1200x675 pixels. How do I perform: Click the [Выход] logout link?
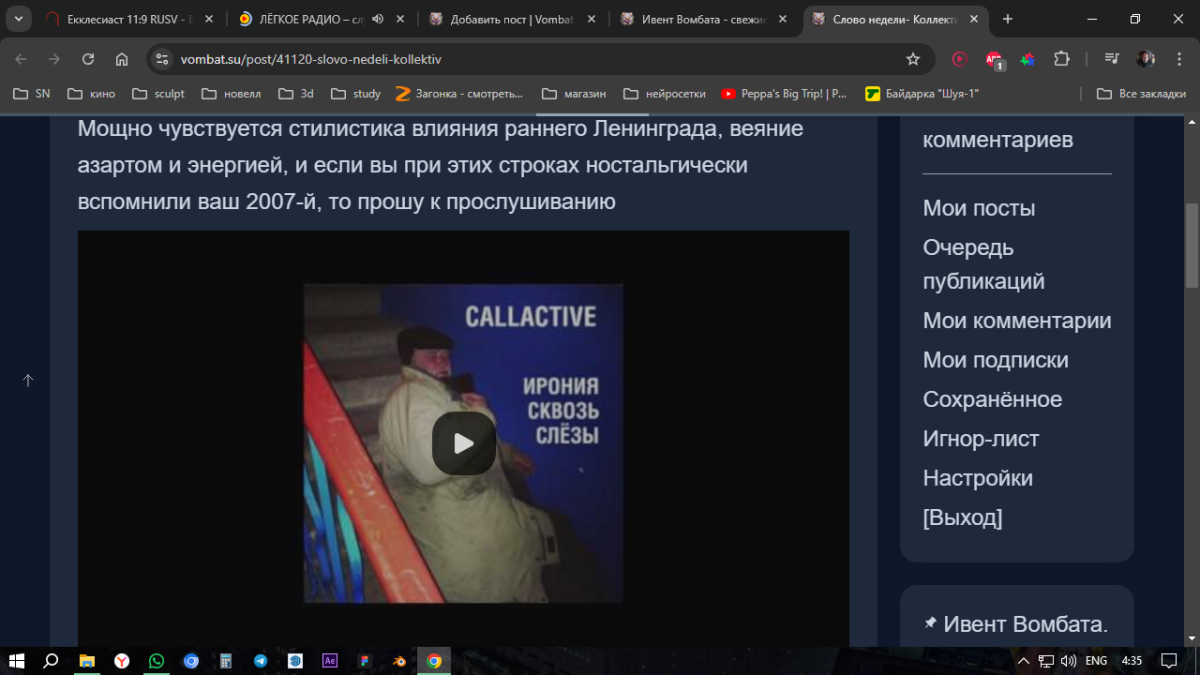[962, 517]
